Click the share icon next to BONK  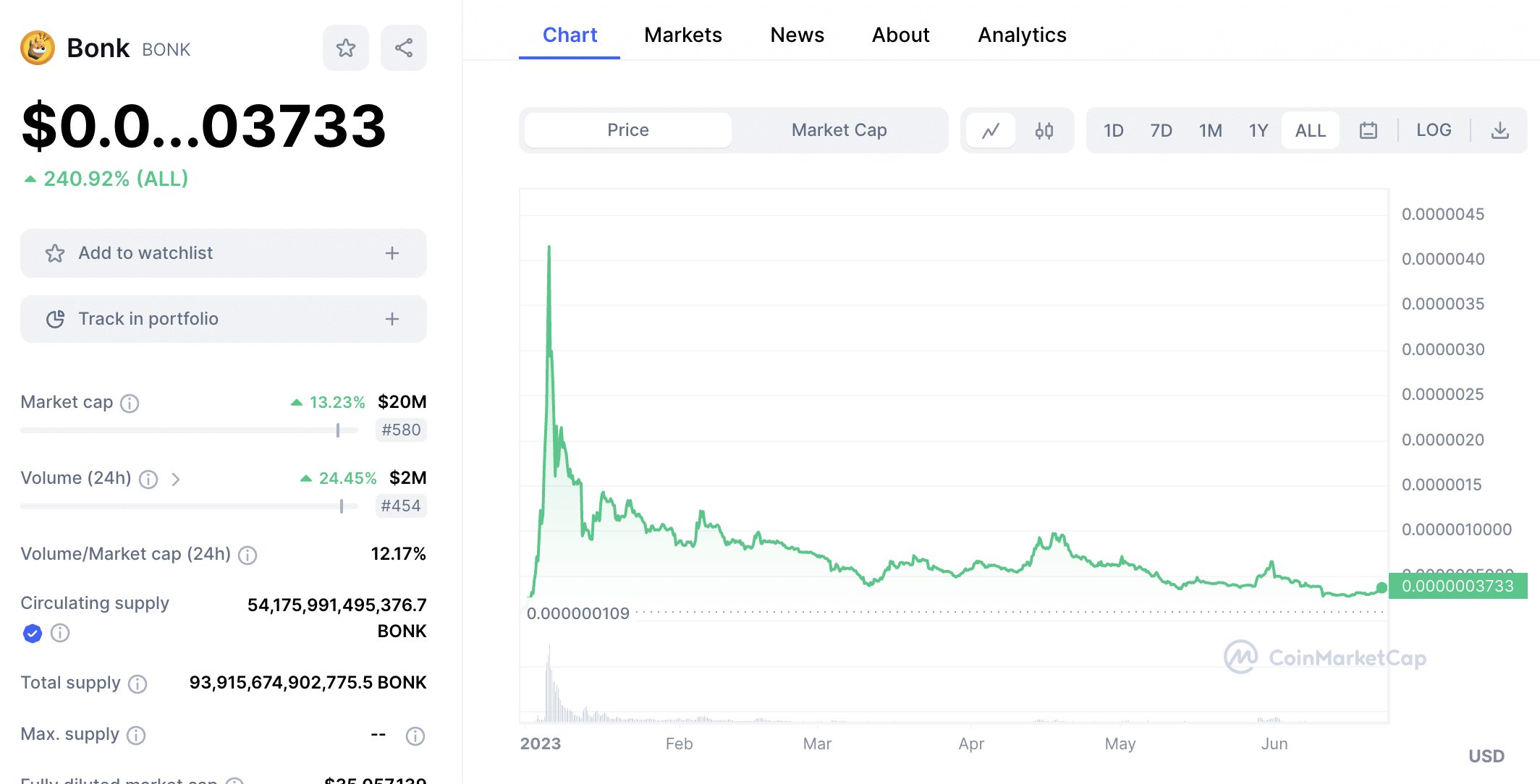point(404,48)
